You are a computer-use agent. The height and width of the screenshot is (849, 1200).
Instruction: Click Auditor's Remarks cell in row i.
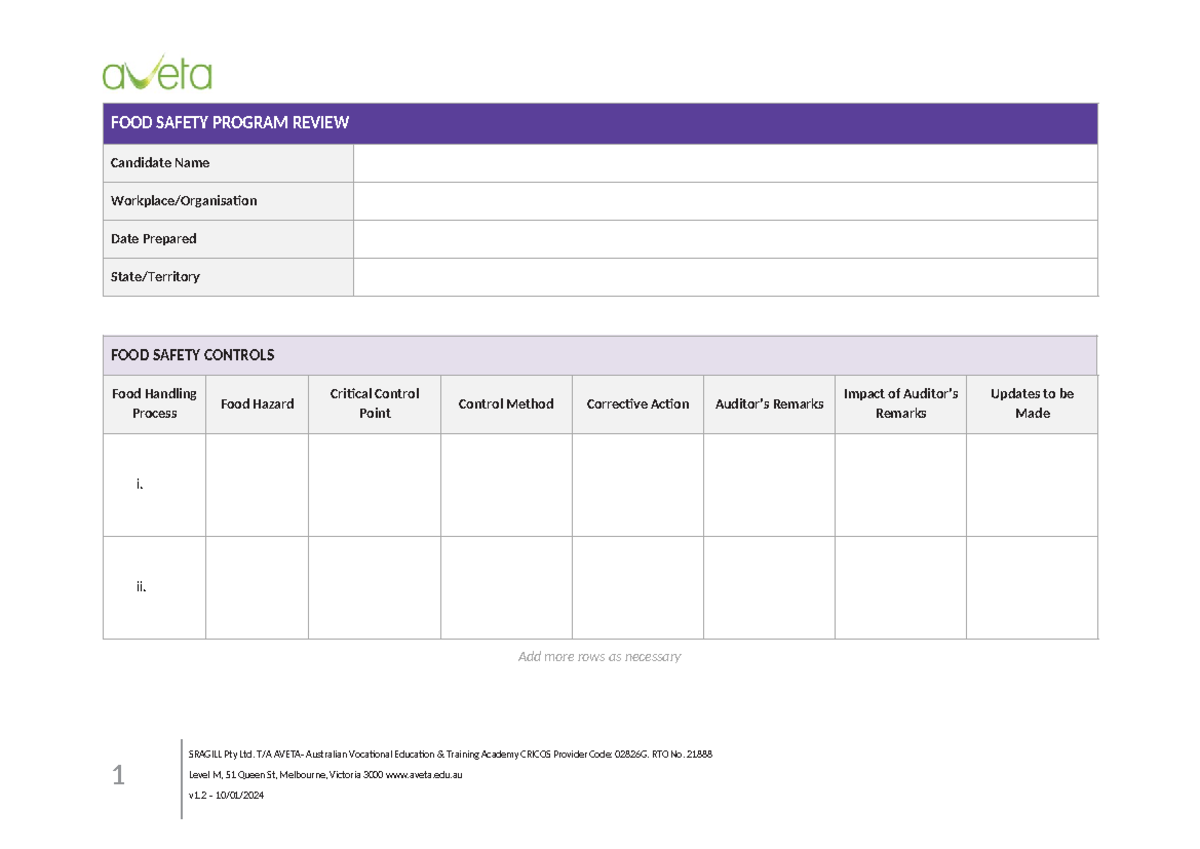click(769, 485)
